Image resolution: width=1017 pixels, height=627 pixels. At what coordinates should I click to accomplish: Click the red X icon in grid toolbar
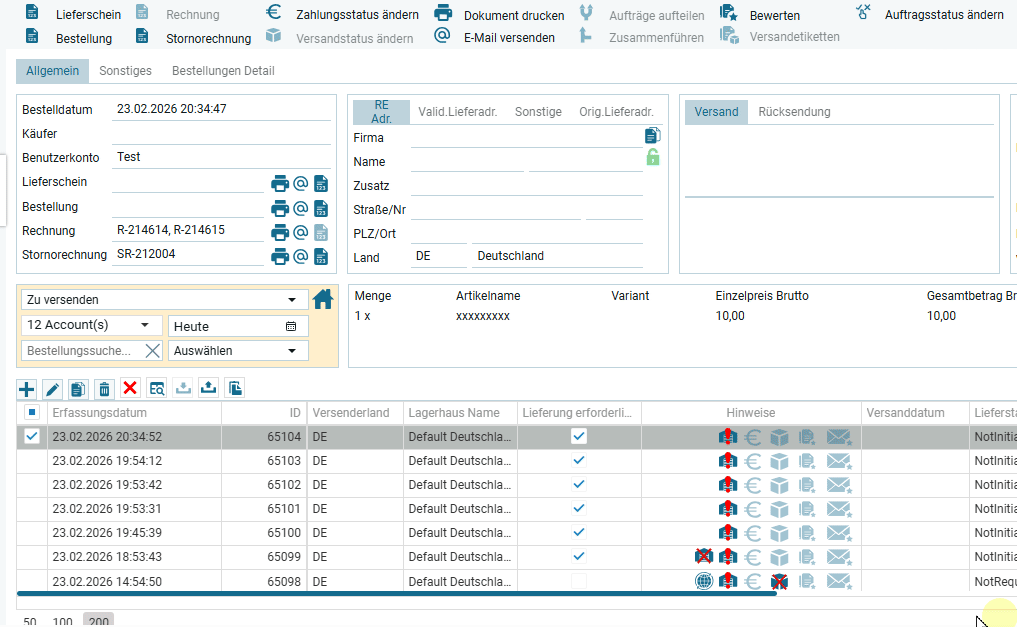[130, 388]
